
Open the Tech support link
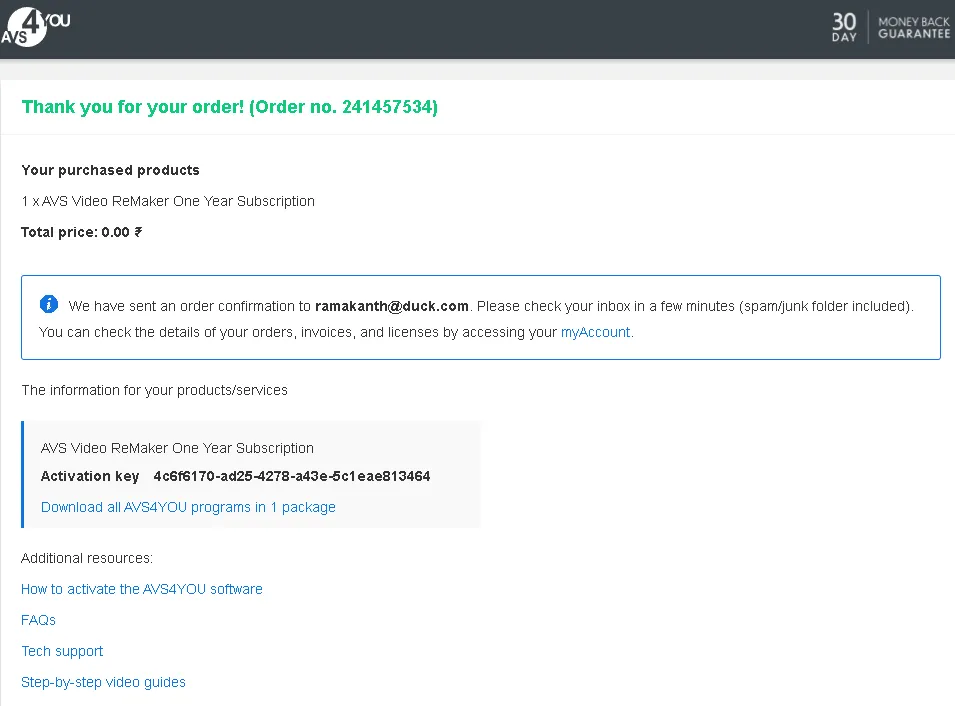[62, 651]
